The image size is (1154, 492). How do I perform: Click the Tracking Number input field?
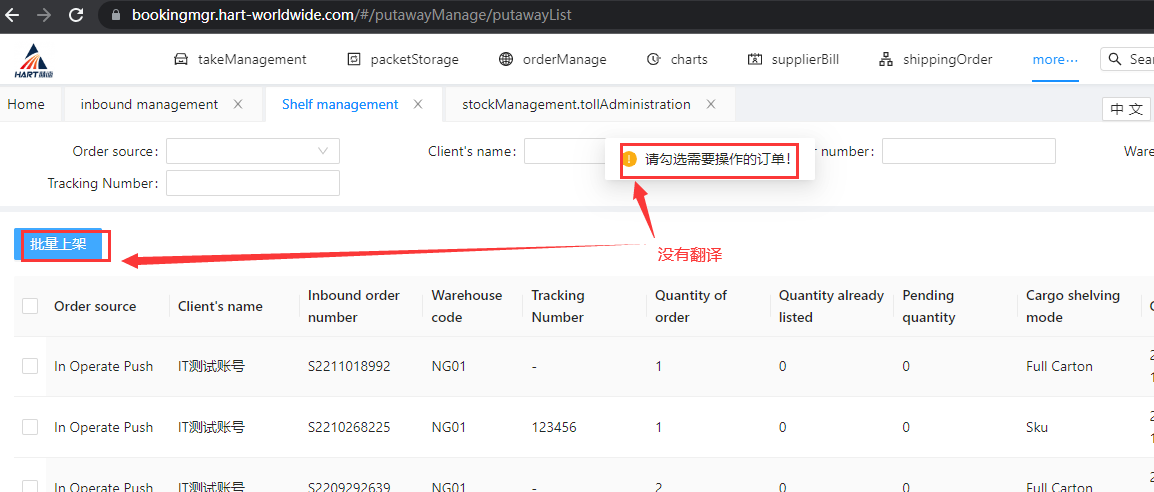252,183
